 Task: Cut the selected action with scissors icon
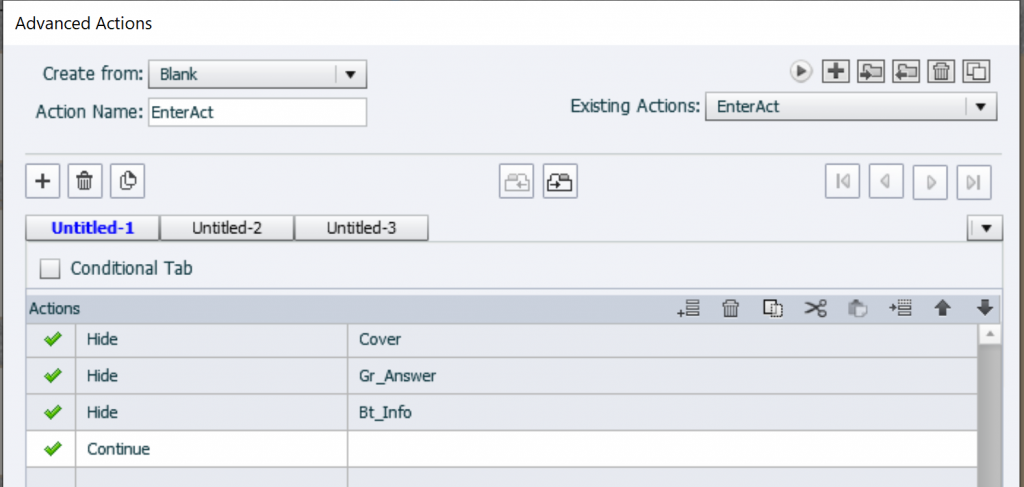pos(816,309)
